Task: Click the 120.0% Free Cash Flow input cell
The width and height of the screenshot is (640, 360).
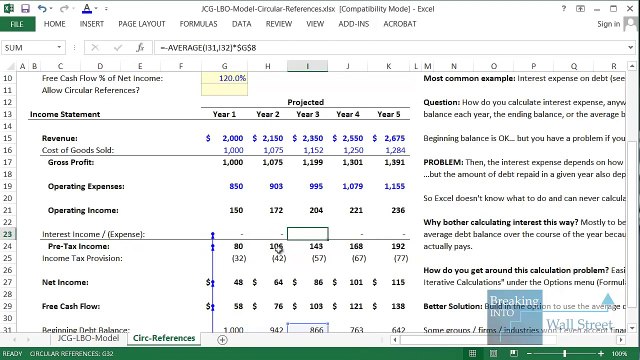Action: [224, 78]
